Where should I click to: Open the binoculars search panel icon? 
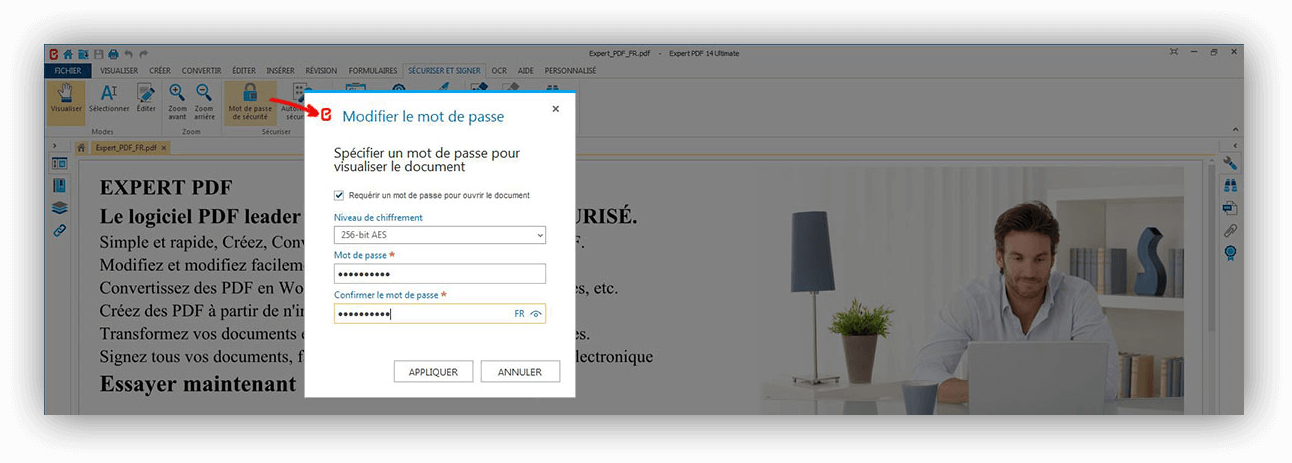[x=1230, y=185]
